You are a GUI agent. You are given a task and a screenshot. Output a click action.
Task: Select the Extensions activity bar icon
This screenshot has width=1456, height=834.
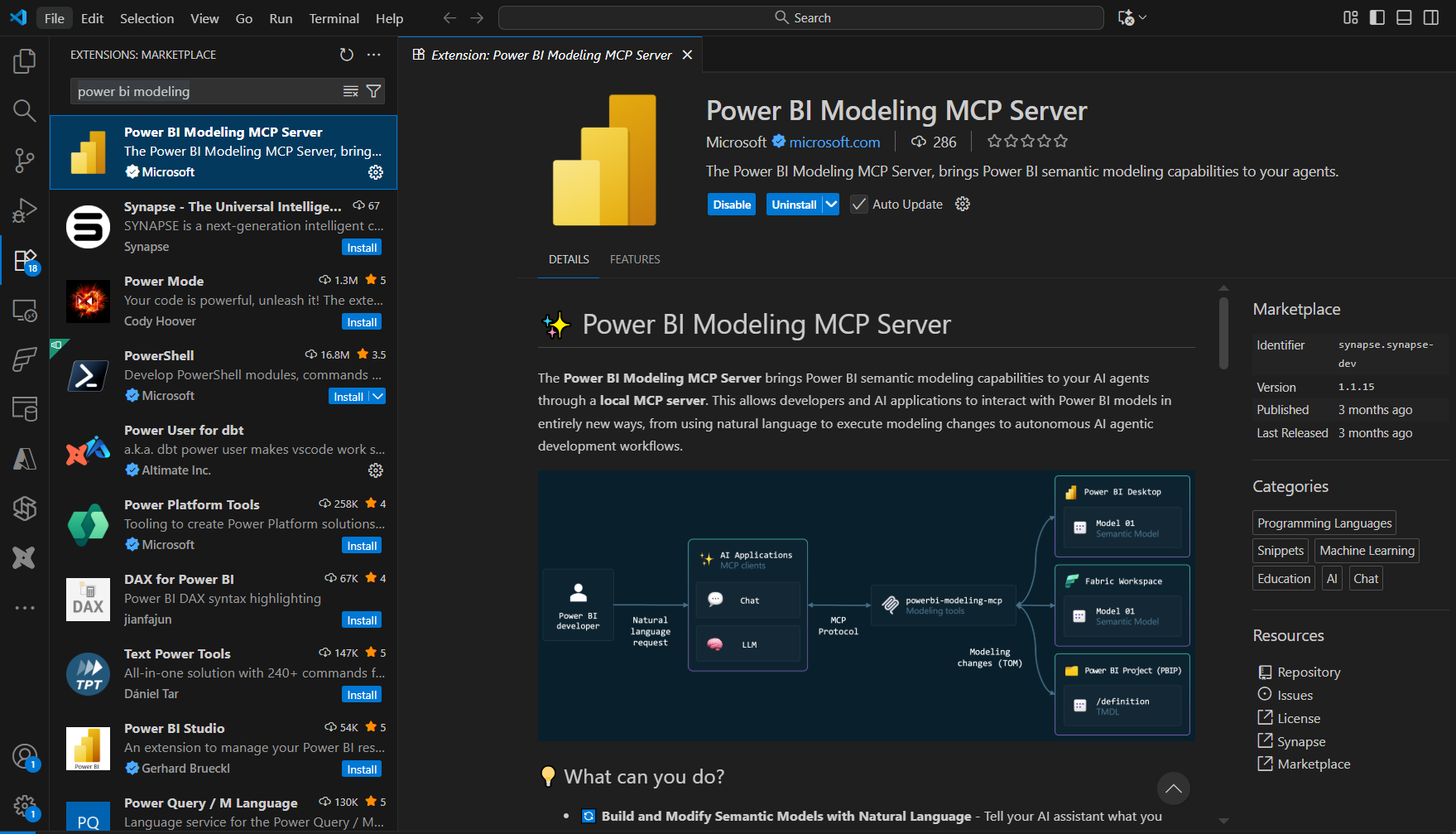[25, 261]
